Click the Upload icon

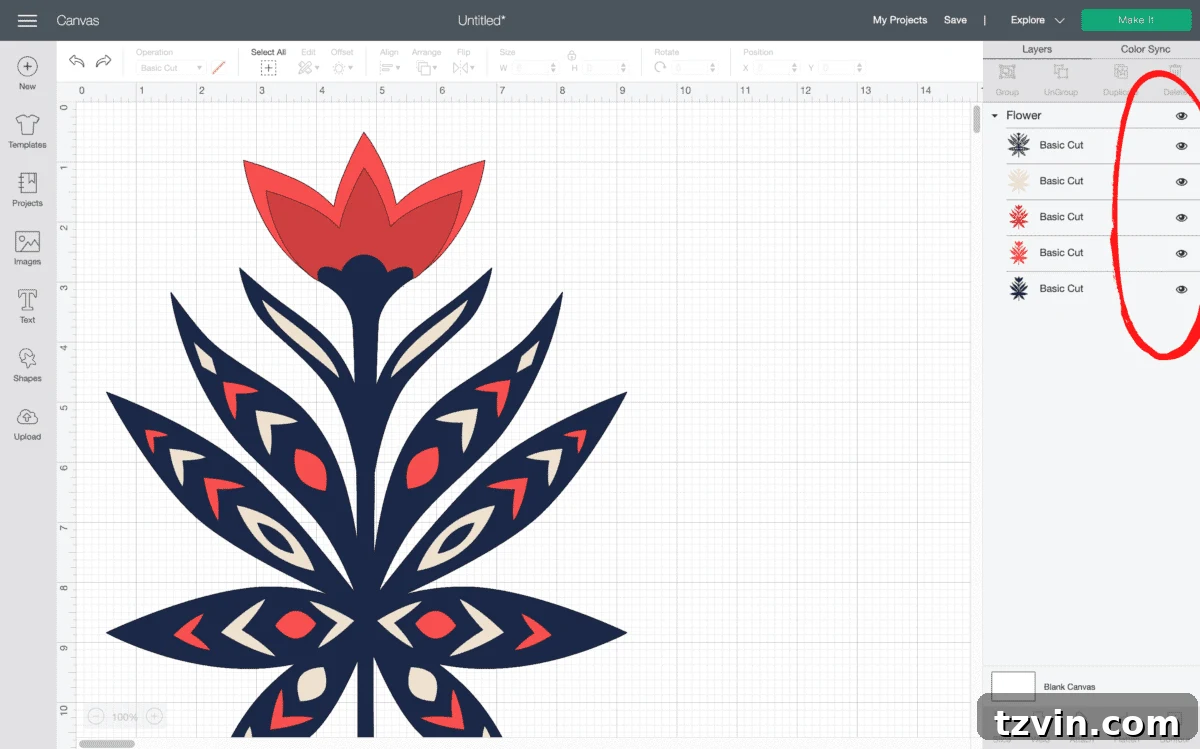pyautogui.click(x=27, y=416)
